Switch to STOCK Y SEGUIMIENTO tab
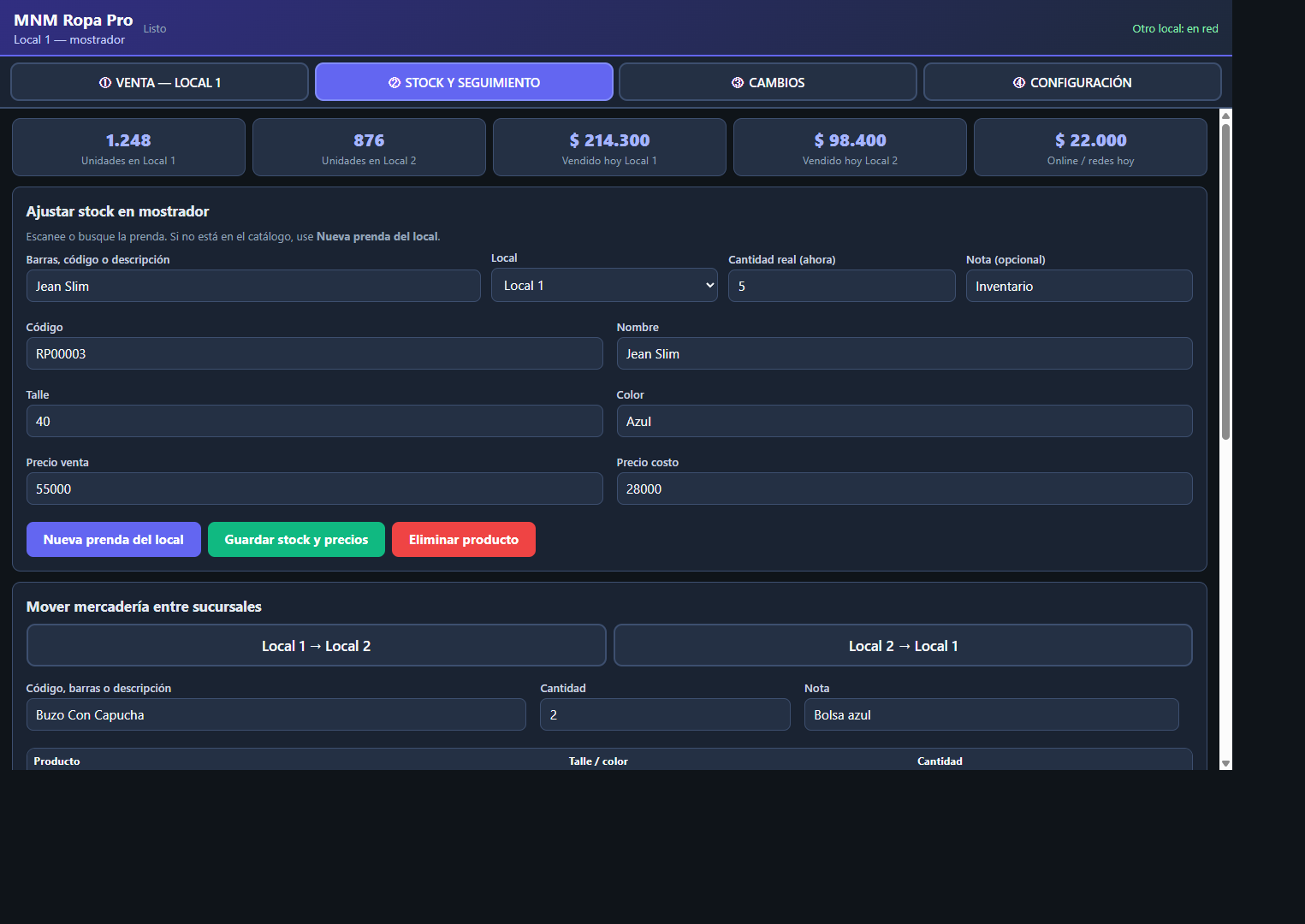Viewport: 1305px width, 924px height. tap(464, 82)
